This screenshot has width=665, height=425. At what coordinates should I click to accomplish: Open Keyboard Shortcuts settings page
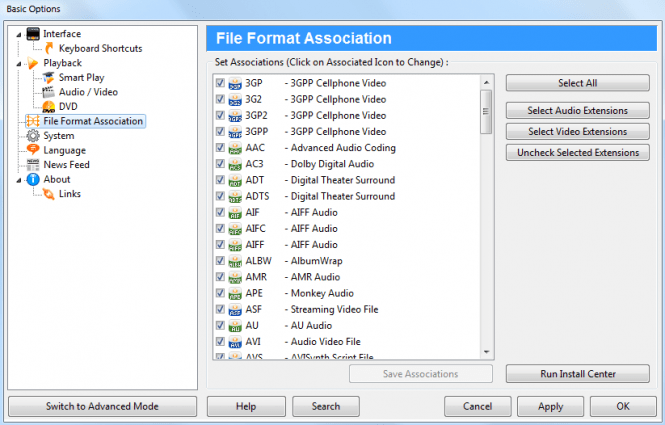coord(101,48)
